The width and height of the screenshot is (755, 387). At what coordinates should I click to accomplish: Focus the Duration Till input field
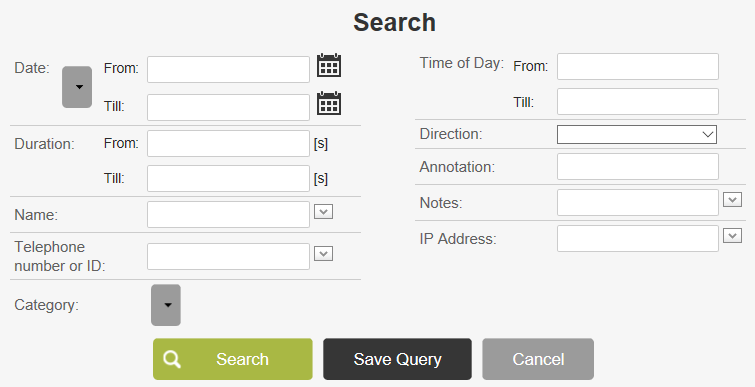228,179
